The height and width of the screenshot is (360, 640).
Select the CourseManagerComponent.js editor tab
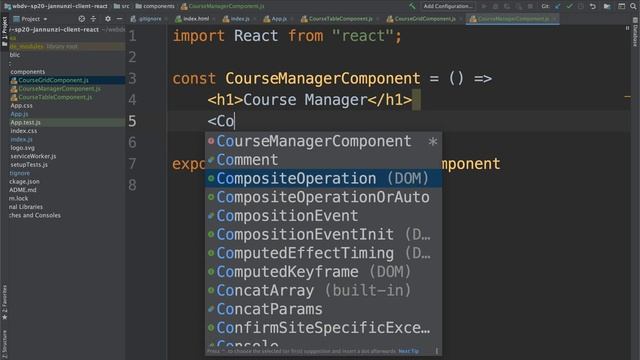click(513, 19)
